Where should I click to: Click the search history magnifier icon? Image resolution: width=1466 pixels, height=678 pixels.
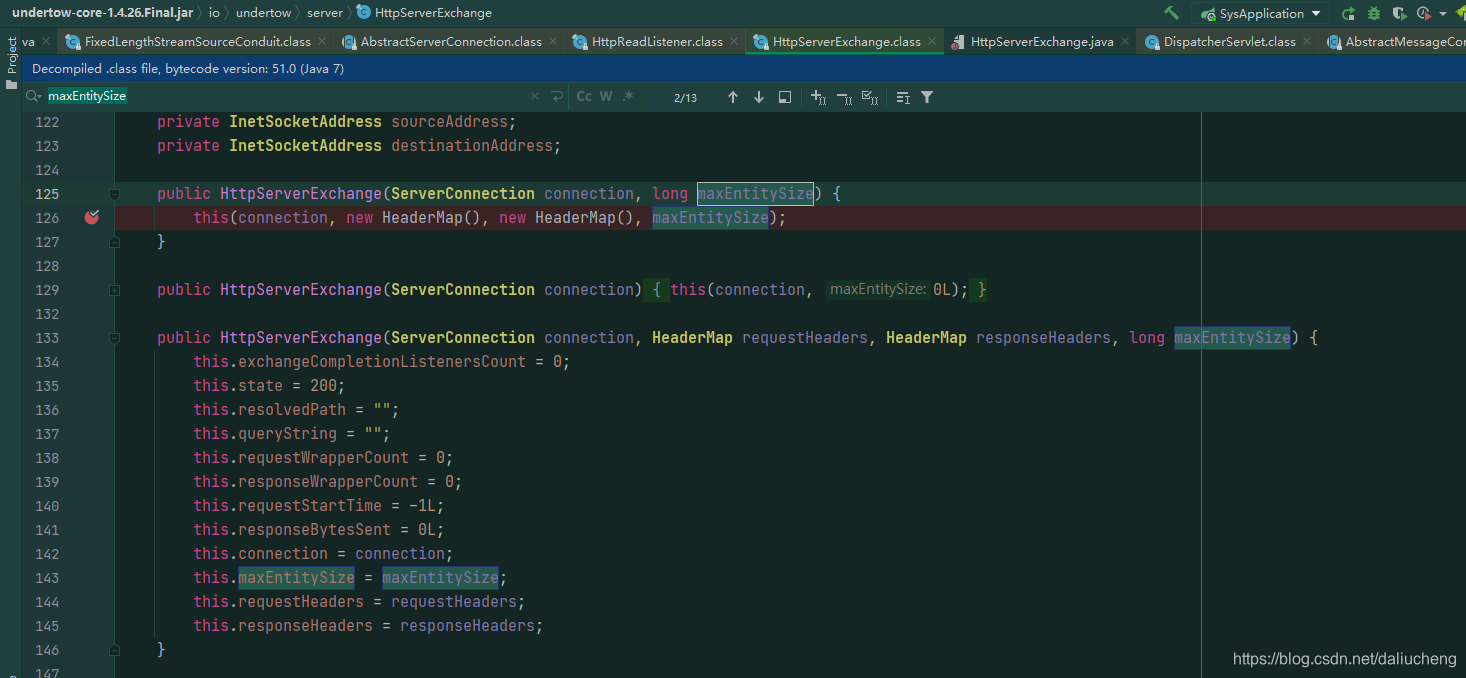[x=35, y=96]
